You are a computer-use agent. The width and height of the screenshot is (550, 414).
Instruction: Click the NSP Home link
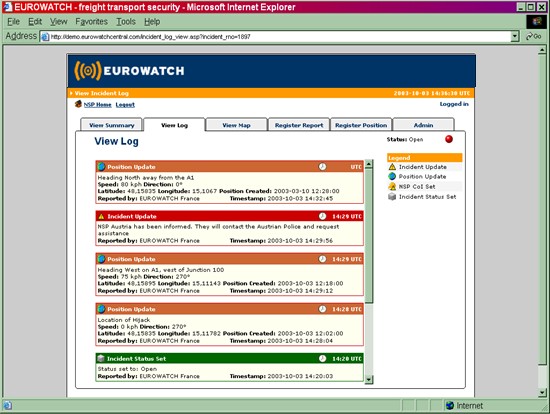coord(98,105)
